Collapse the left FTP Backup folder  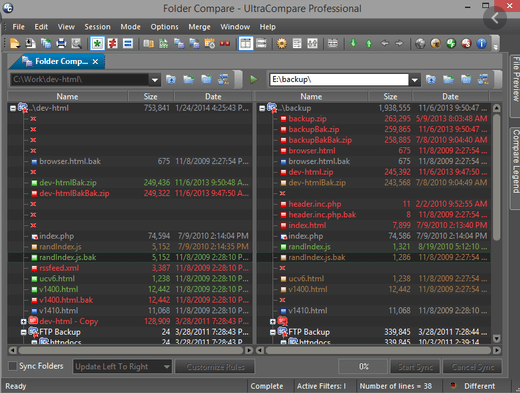[23, 332]
